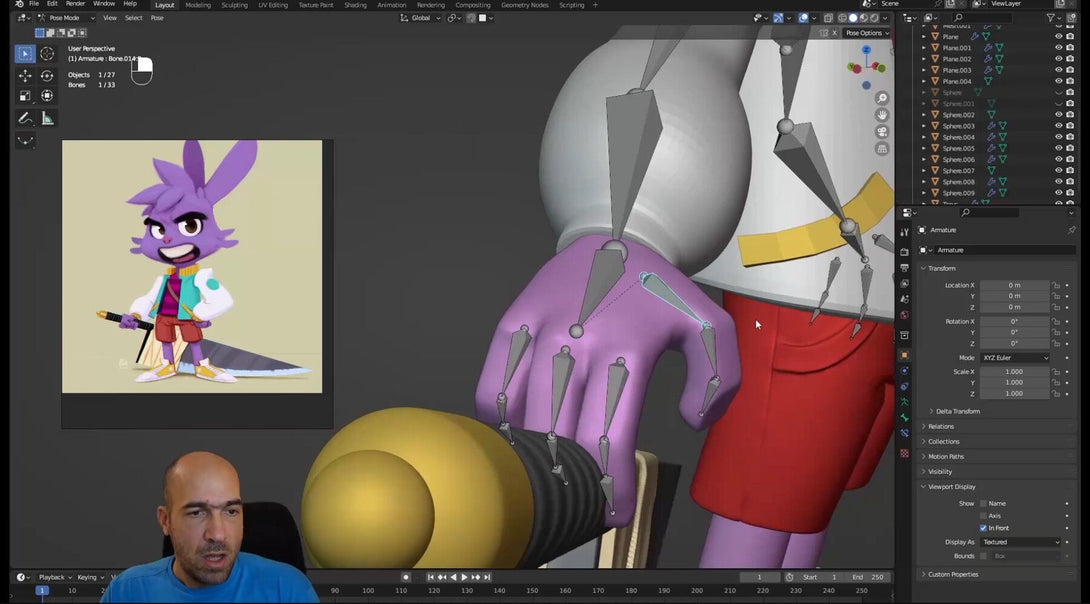Image resolution: width=1090 pixels, height=604 pixels.
Task: Open the View Layer properties tab
Action: 904,284
